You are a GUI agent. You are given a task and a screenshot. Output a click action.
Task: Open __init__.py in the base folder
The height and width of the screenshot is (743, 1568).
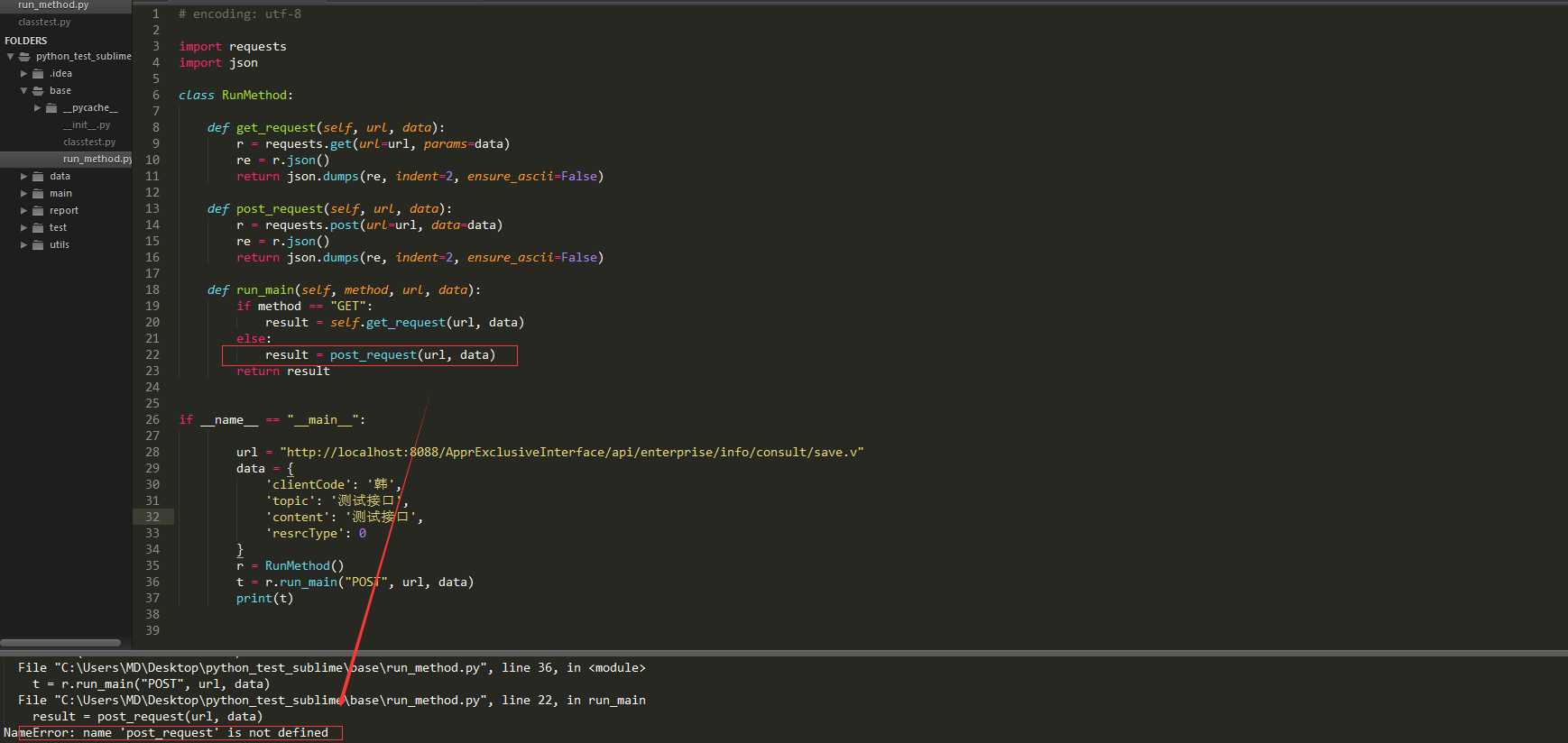87,125
